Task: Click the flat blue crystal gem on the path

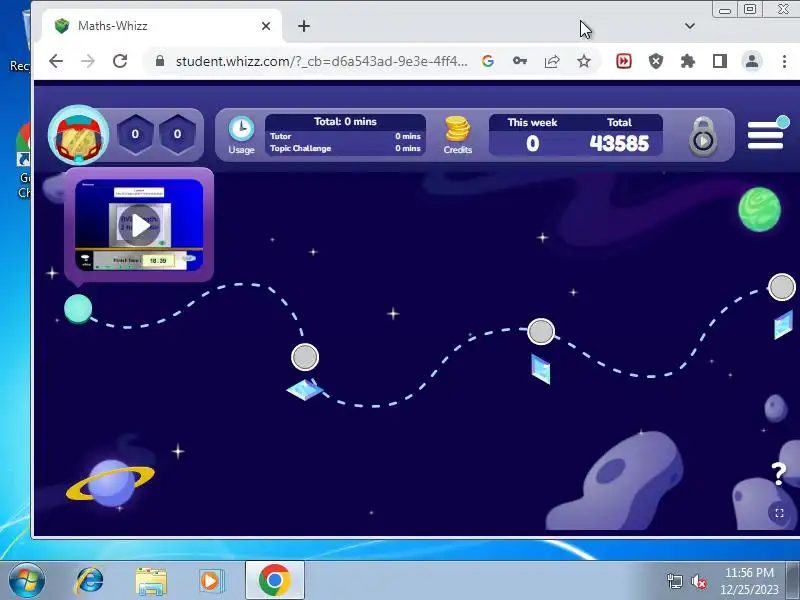Action: click(x=305, y=389)
